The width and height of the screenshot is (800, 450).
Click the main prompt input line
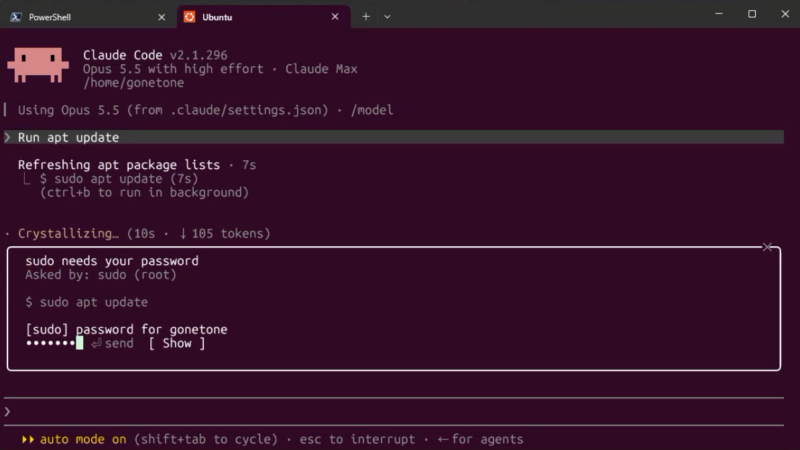tap(394, 411)
